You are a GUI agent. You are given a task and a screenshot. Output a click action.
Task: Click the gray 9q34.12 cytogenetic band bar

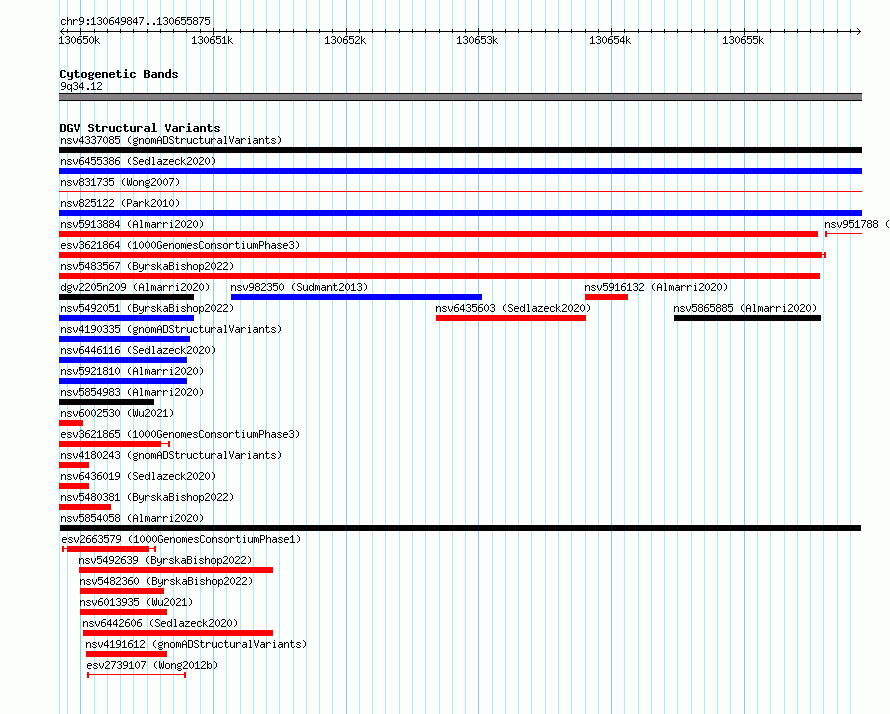coord(460,97)
